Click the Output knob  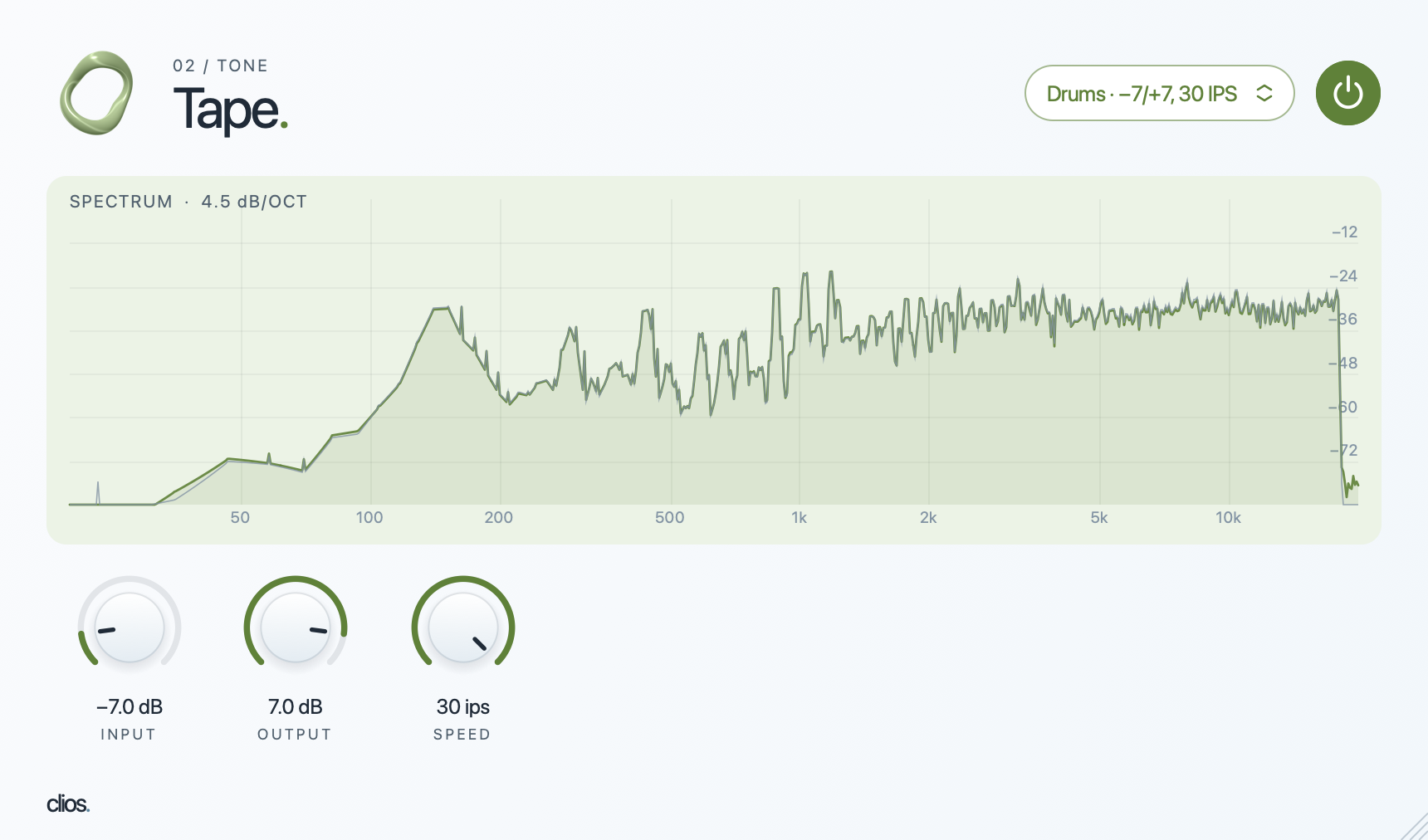pos(296,628)
